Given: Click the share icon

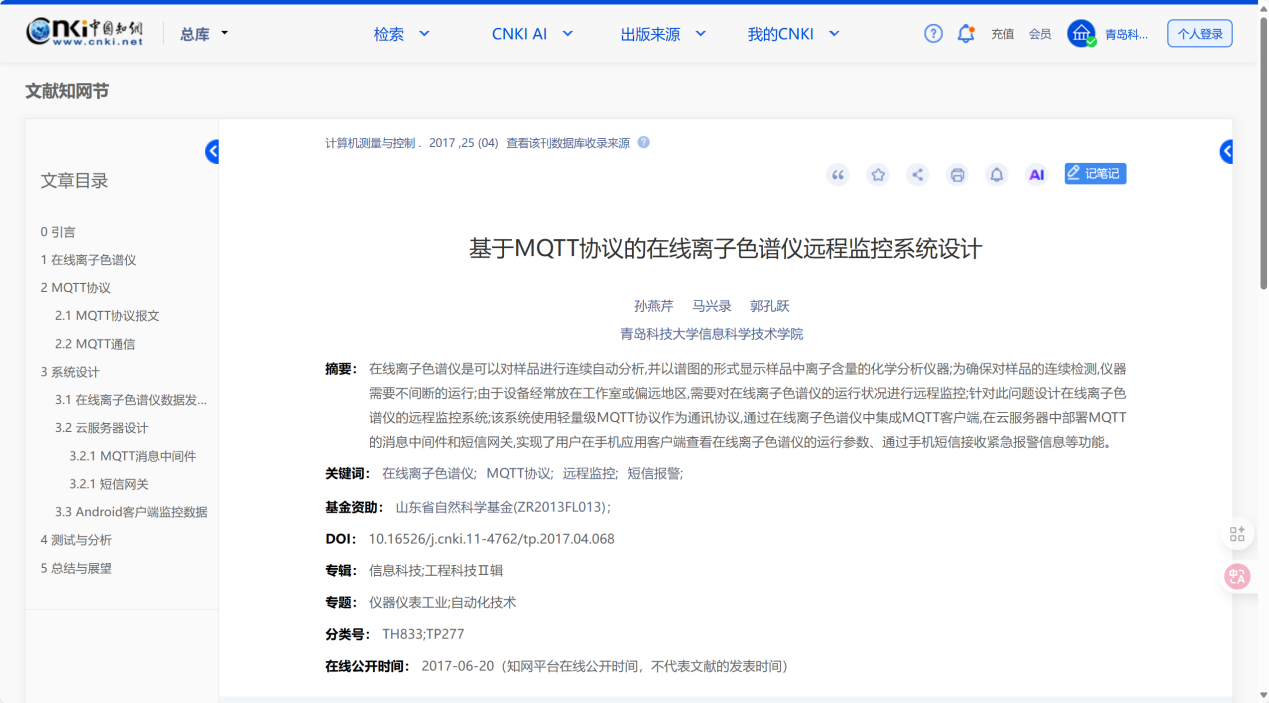Looking at the screenshot, I should [917, 175].
